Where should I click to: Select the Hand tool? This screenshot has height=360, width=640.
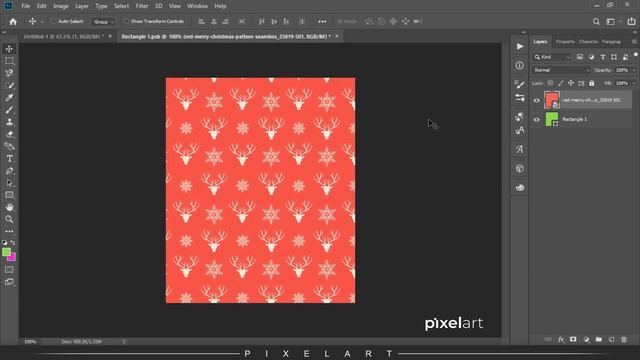(9, 207)
